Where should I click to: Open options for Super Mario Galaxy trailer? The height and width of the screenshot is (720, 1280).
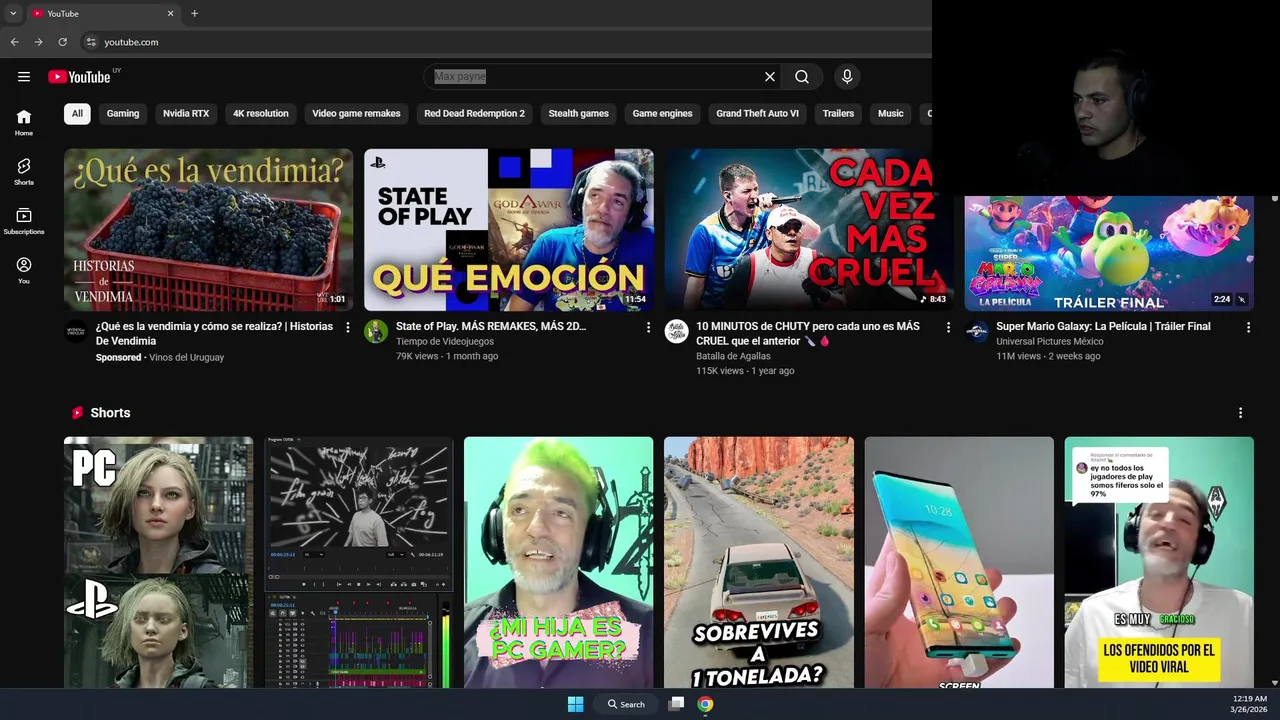pos(1248,327)
